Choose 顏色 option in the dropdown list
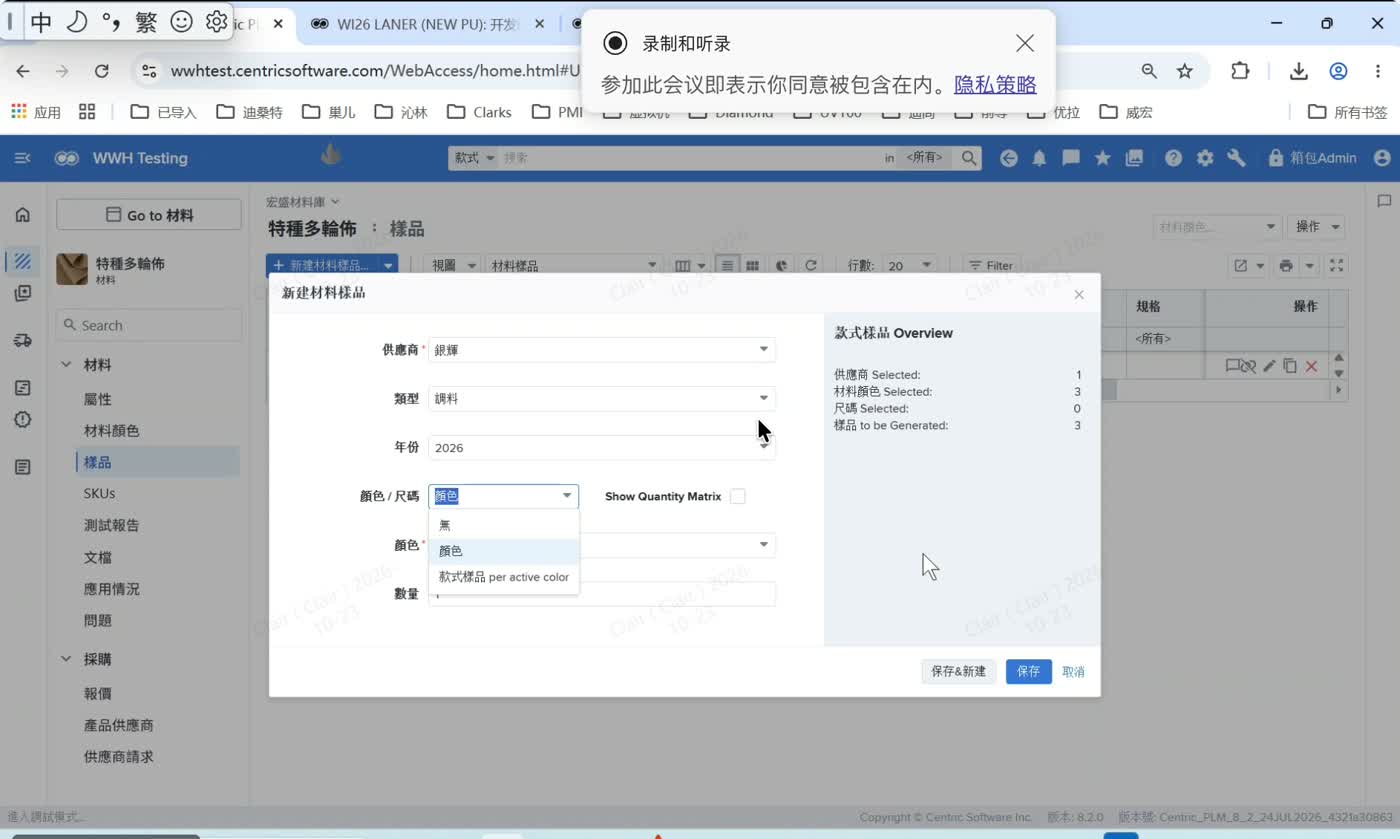The width and height of the screenshot is (1400, 839). point(504,551)
